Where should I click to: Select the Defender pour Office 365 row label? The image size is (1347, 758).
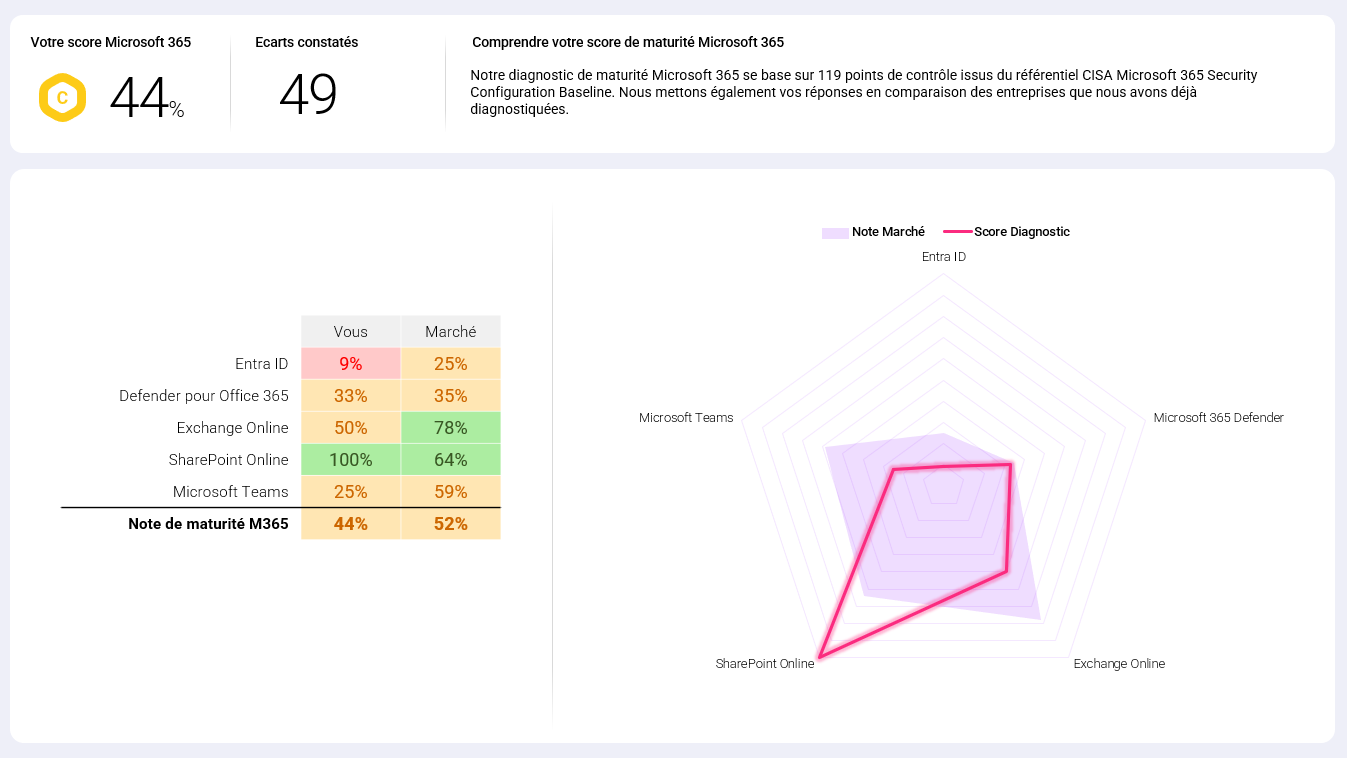click(x=204, y=396)
